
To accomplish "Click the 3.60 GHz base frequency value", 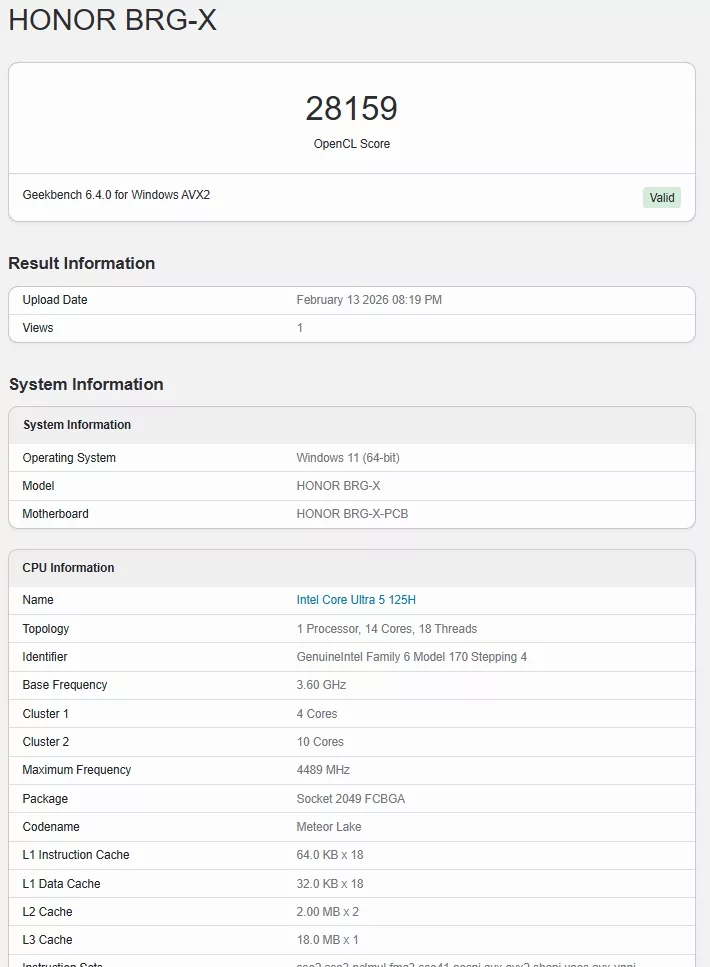I will coord(321,685).
